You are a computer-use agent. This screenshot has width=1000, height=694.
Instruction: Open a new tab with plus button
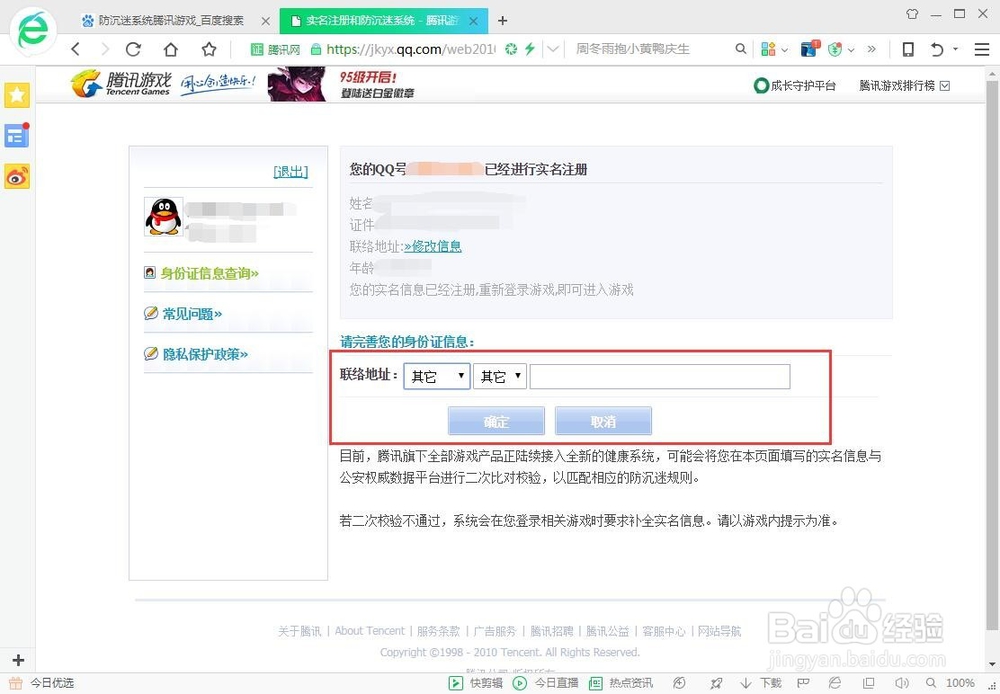pyautogui.click(x=503, y=21)
